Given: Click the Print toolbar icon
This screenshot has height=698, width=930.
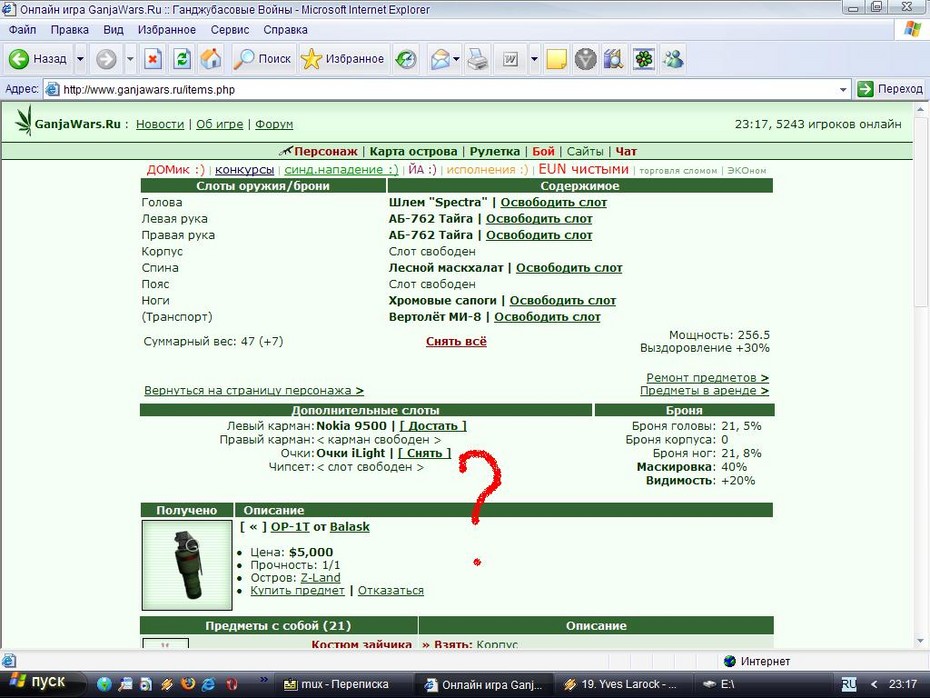Looking at the screenshot, I should [477, 59].
